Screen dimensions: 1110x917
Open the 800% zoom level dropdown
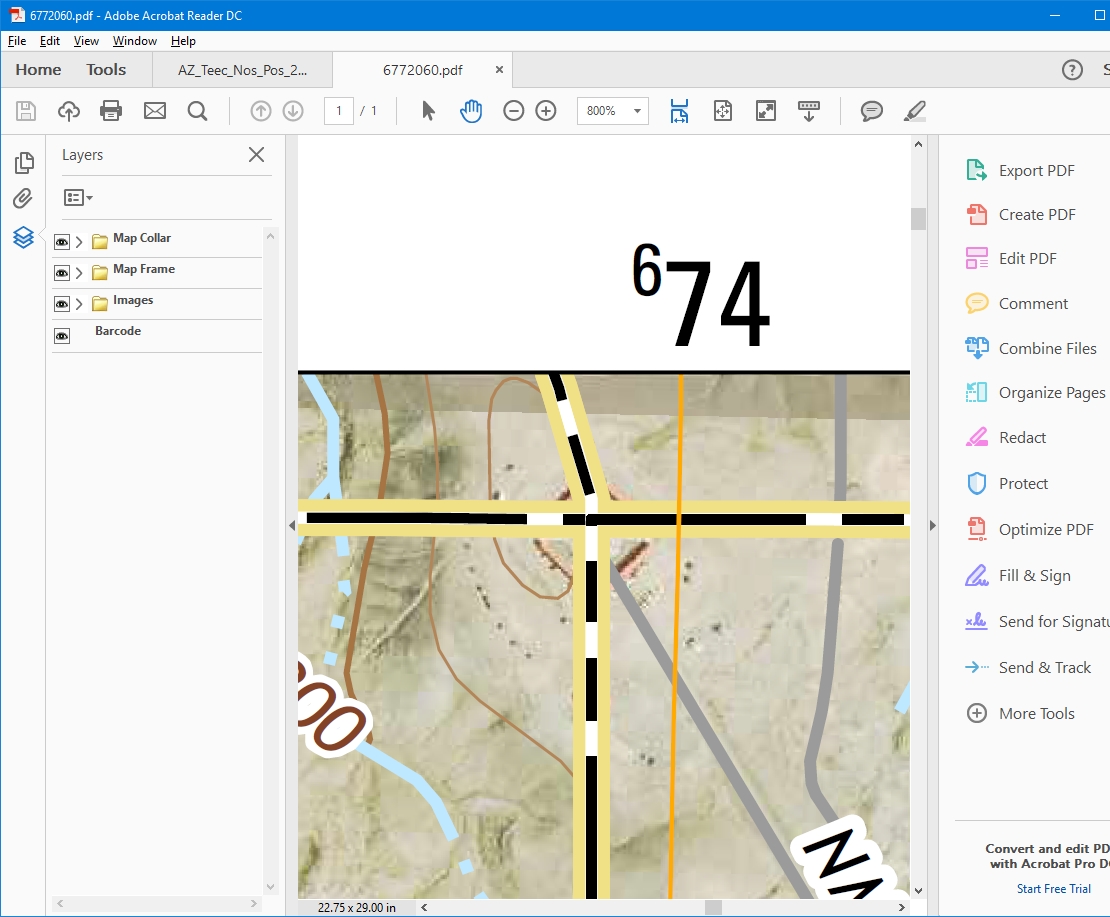[x=637, y=111]
